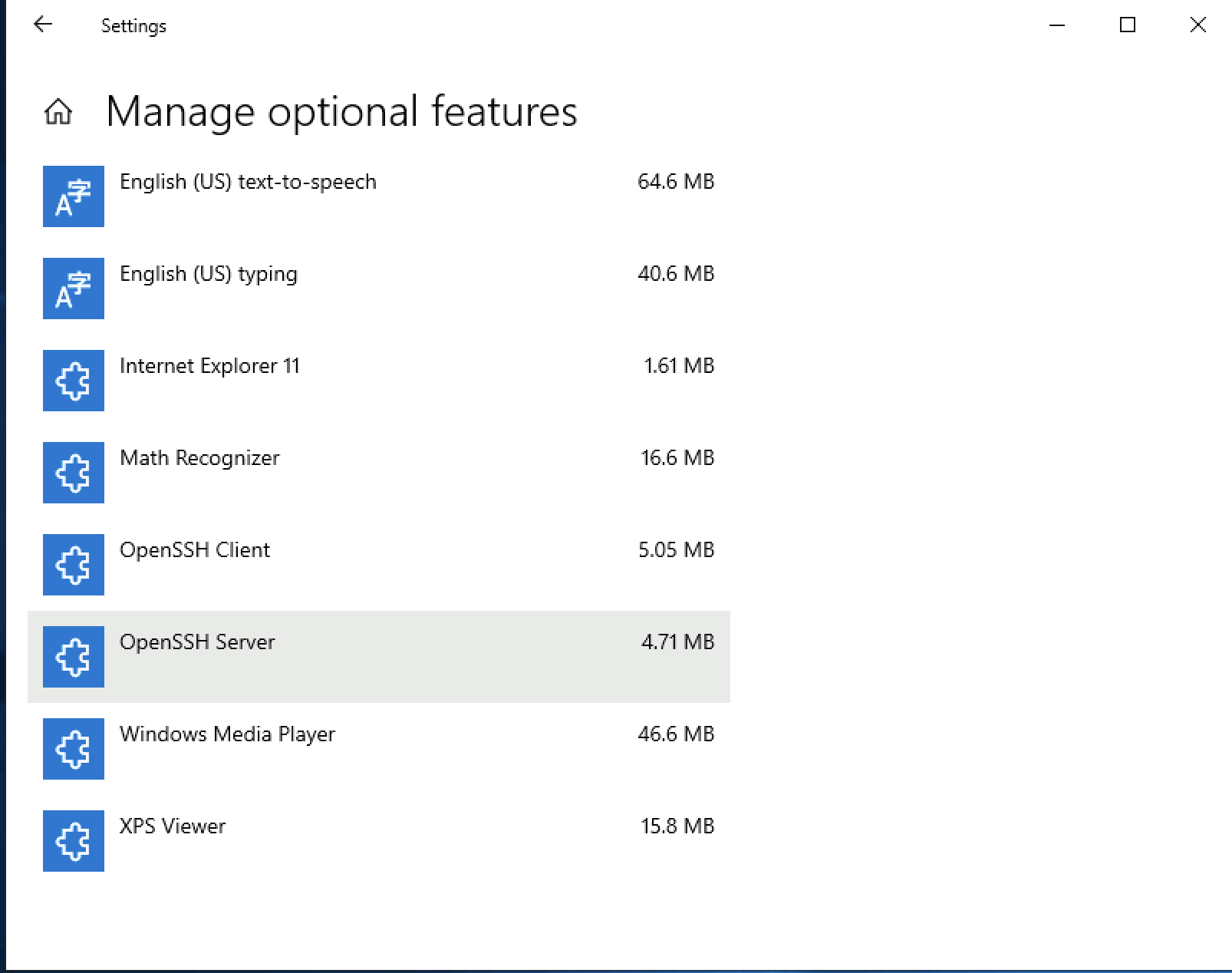Click the Manage optional features heading
This screenshot has width=1232, height=973.
pos(341,112)
